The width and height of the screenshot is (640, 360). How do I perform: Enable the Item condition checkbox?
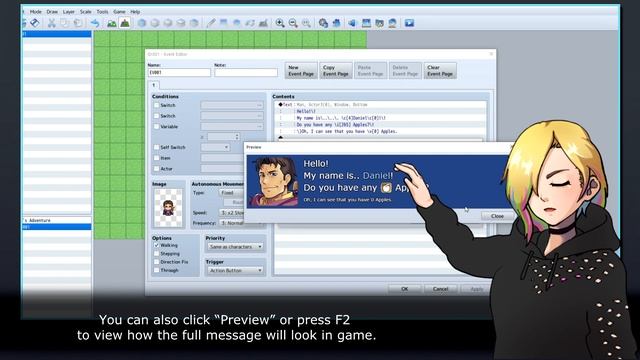point(156,158)
